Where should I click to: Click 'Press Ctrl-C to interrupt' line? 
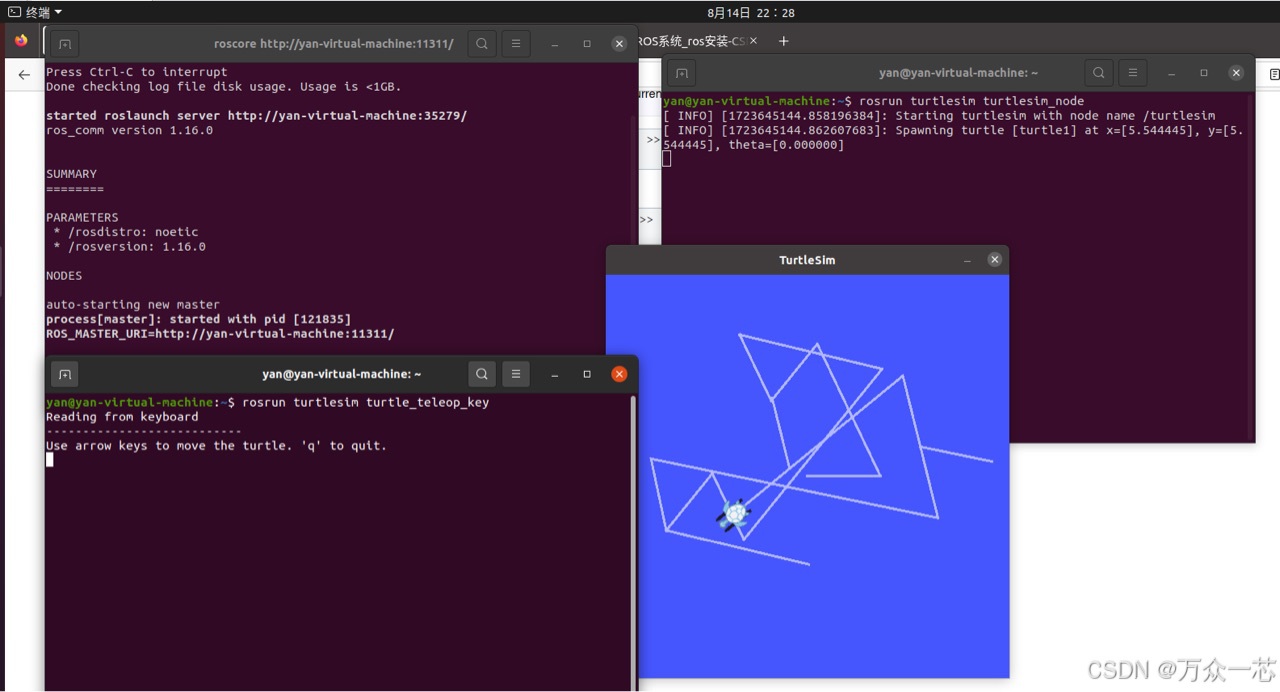click(136, 72)
